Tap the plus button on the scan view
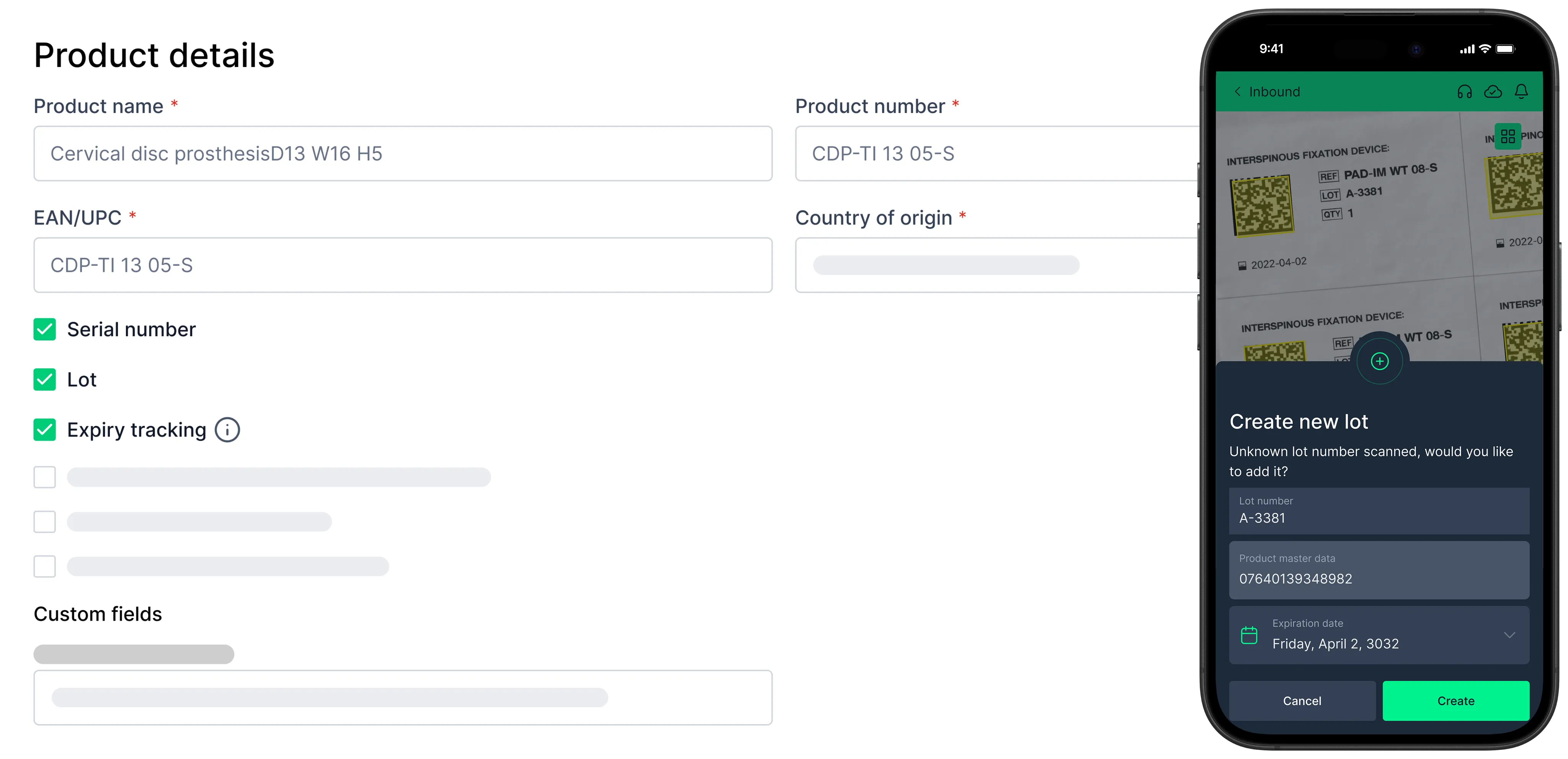Viewport: 1568px width, 759px height. pyautogui.click(x=1379, y=361)
